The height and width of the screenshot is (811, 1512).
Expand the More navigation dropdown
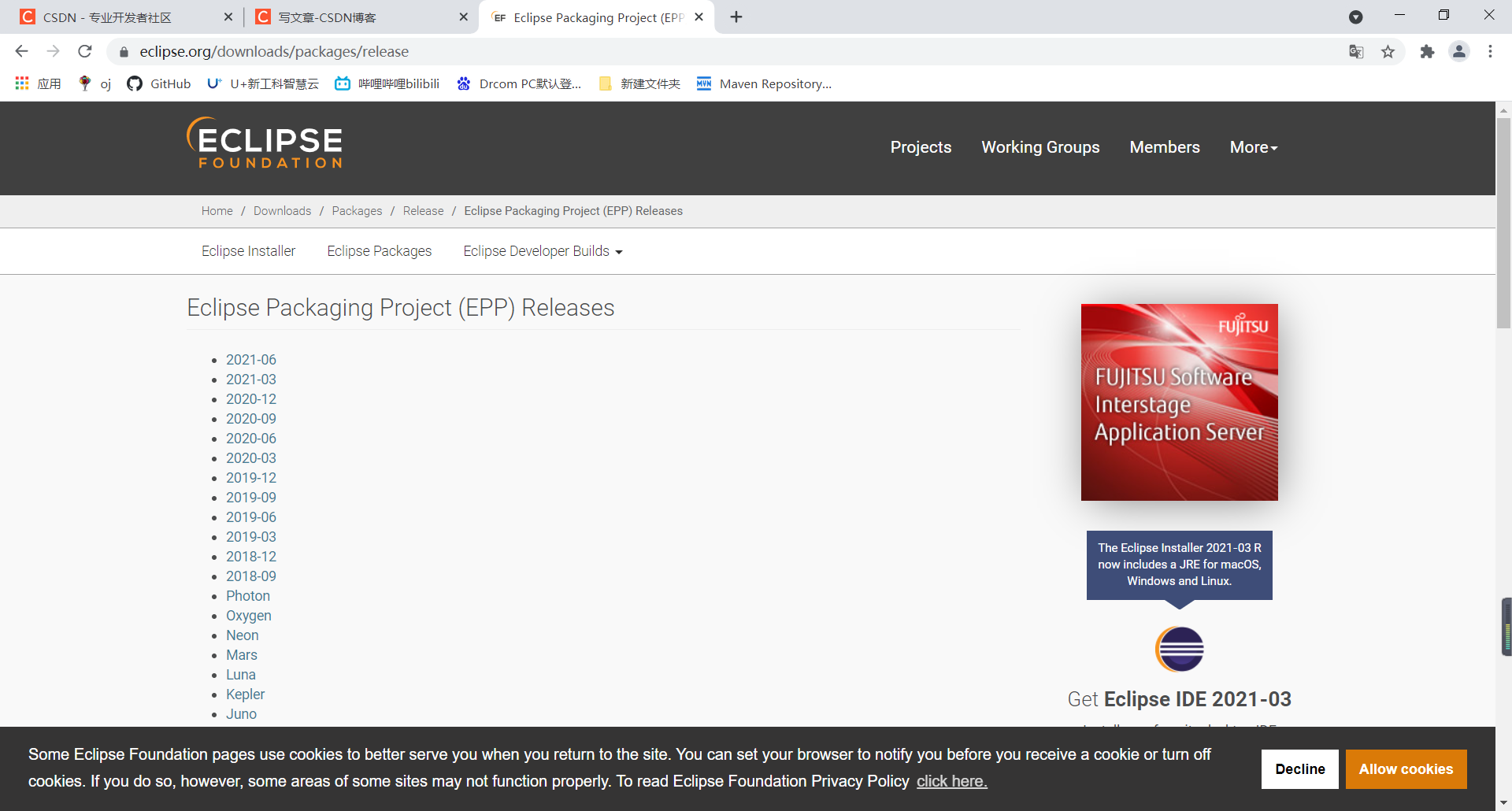point(1253,147)
